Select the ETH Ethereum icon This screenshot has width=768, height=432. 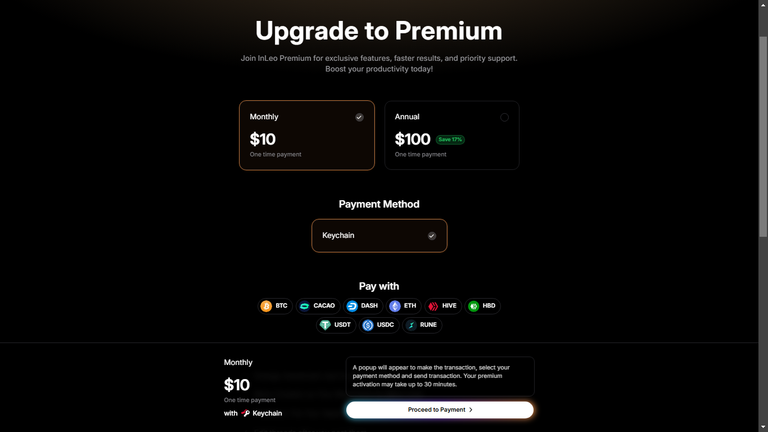click(395, 306)
